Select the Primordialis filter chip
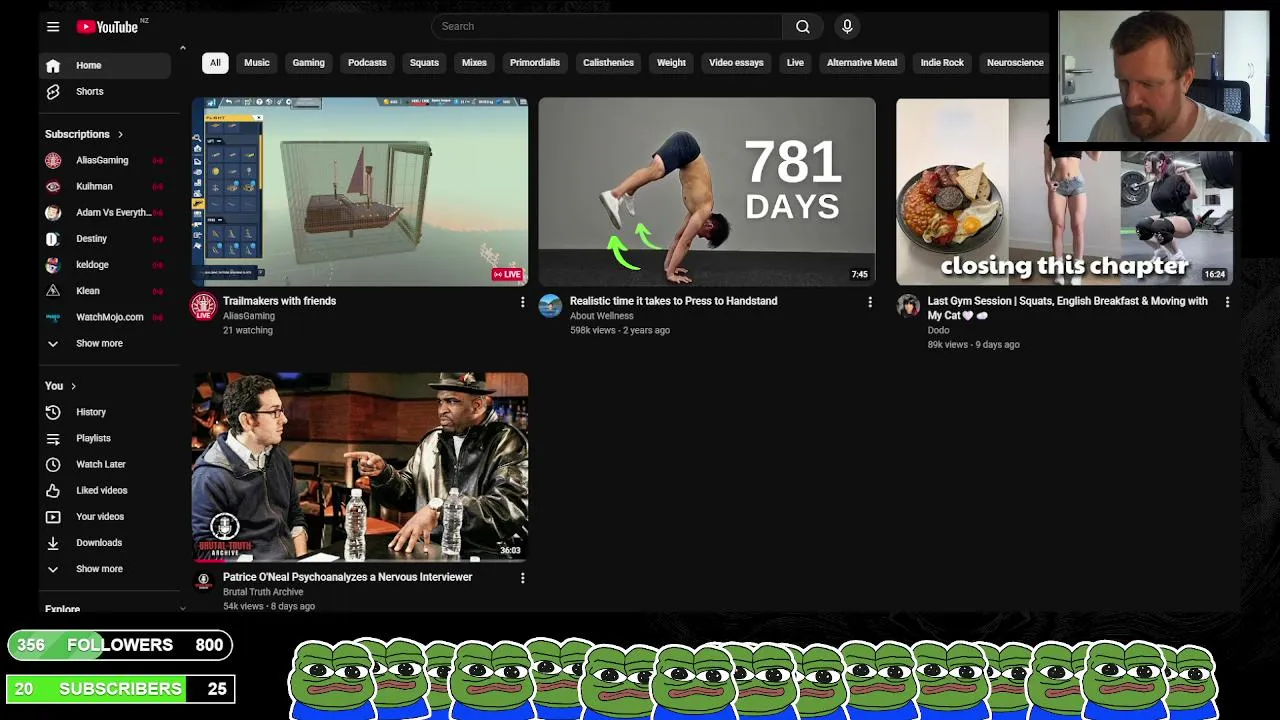The image size is (1280, 720). pos(535,62)
